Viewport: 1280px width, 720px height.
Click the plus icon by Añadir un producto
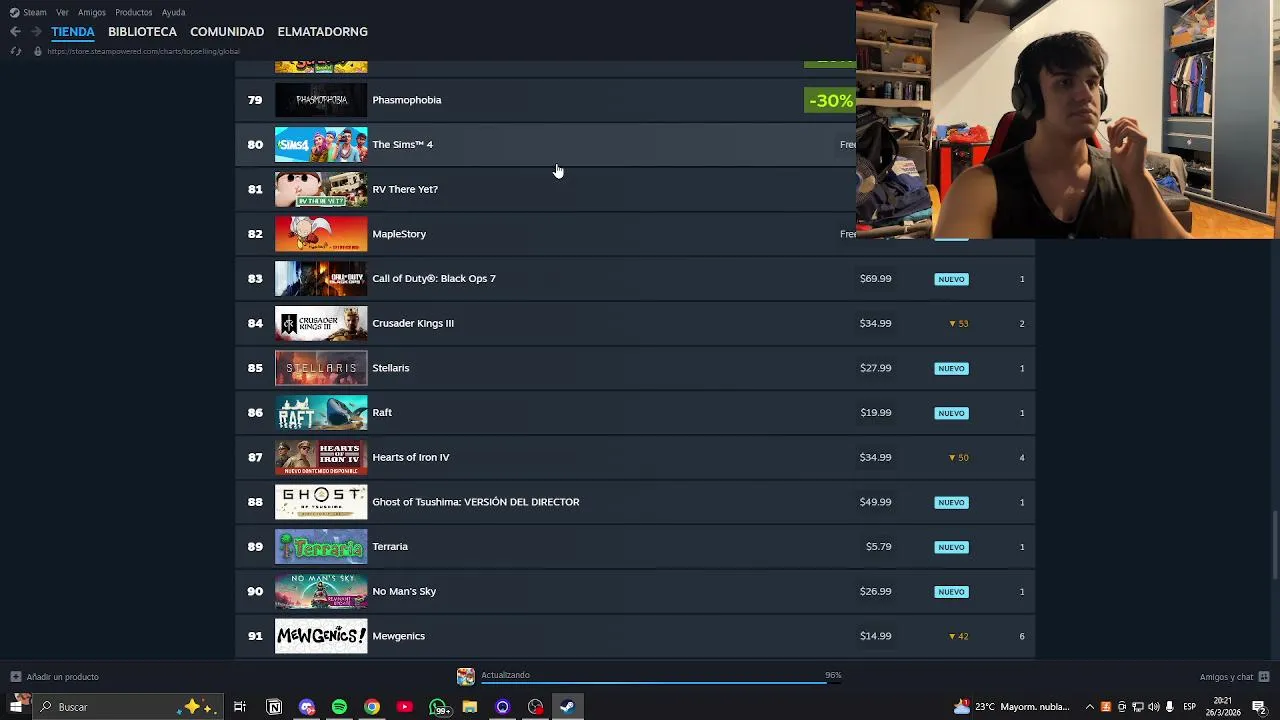[x=15, y=677]
